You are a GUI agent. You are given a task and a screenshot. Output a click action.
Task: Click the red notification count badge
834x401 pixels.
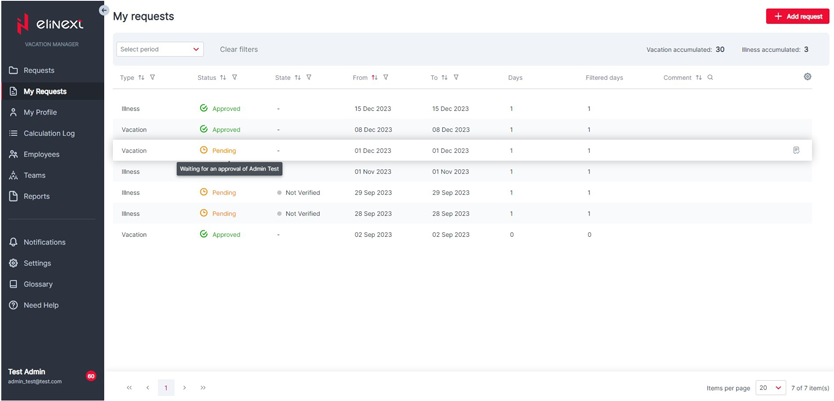91,376
